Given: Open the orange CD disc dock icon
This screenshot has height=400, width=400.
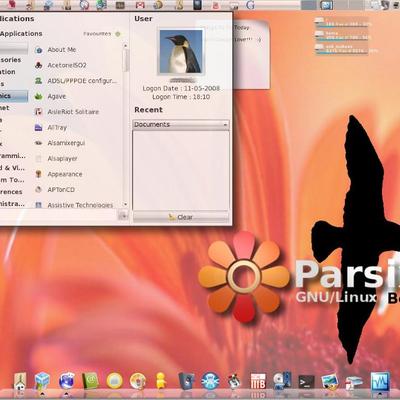Looking at the screenshot, I should point(138,381).
